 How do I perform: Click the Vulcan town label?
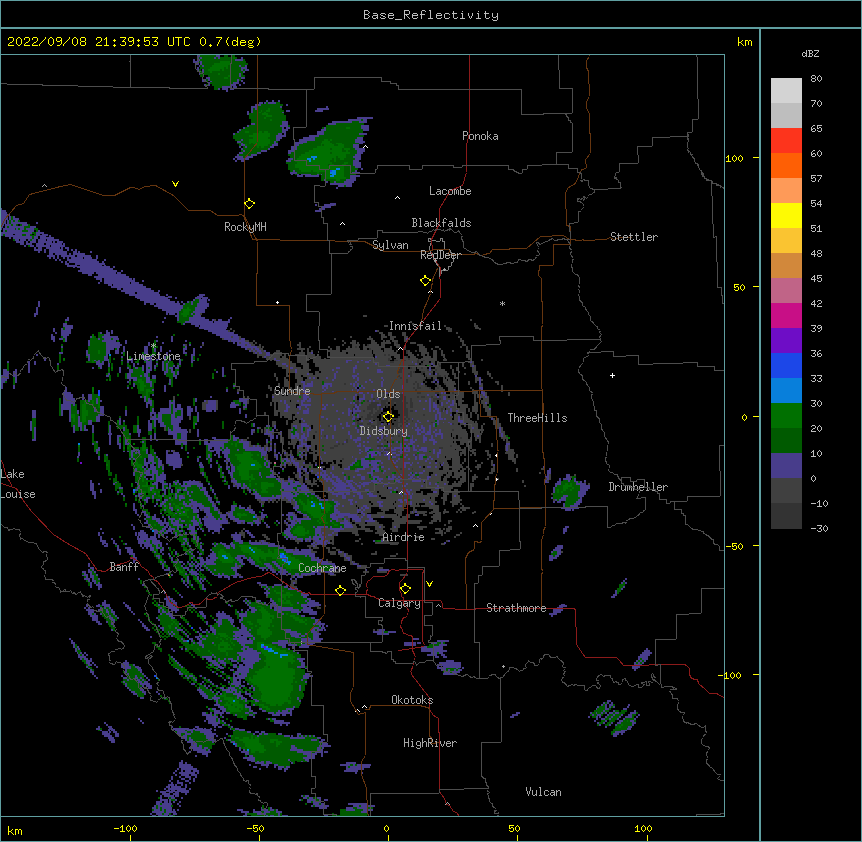tap(543, 792)
